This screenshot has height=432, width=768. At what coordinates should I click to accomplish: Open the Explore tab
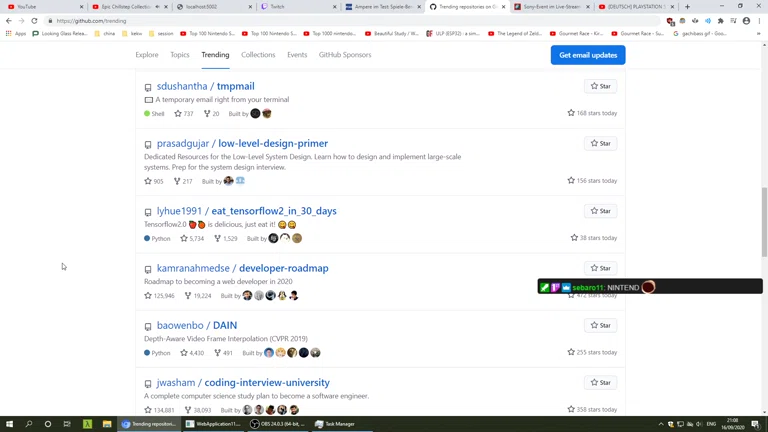point(147,55)
